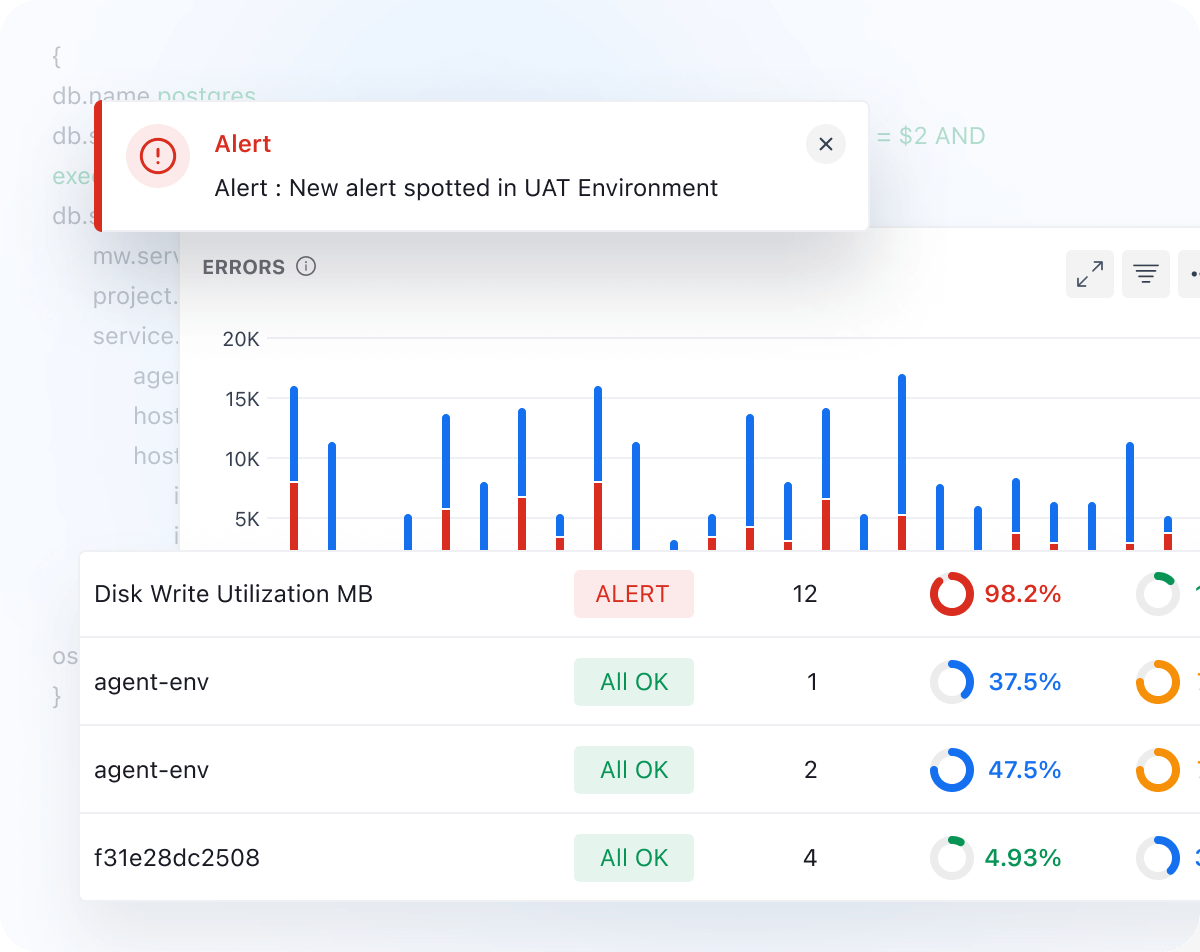Screen dimensions: 1200x952
Task: Click the 5K y-axis label
Action: tap(247, 519)
